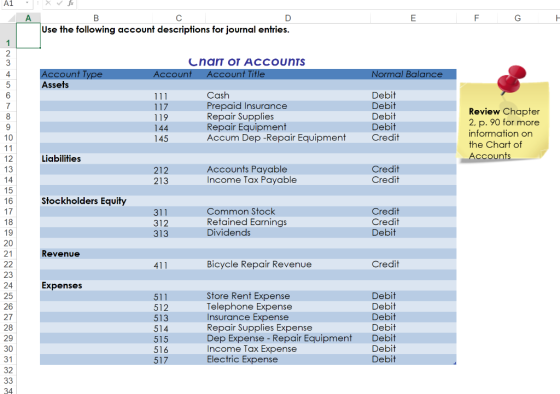560x394 pixels.
Task: Select the Accounts Payable cell
Action: [x=288, y=169]
